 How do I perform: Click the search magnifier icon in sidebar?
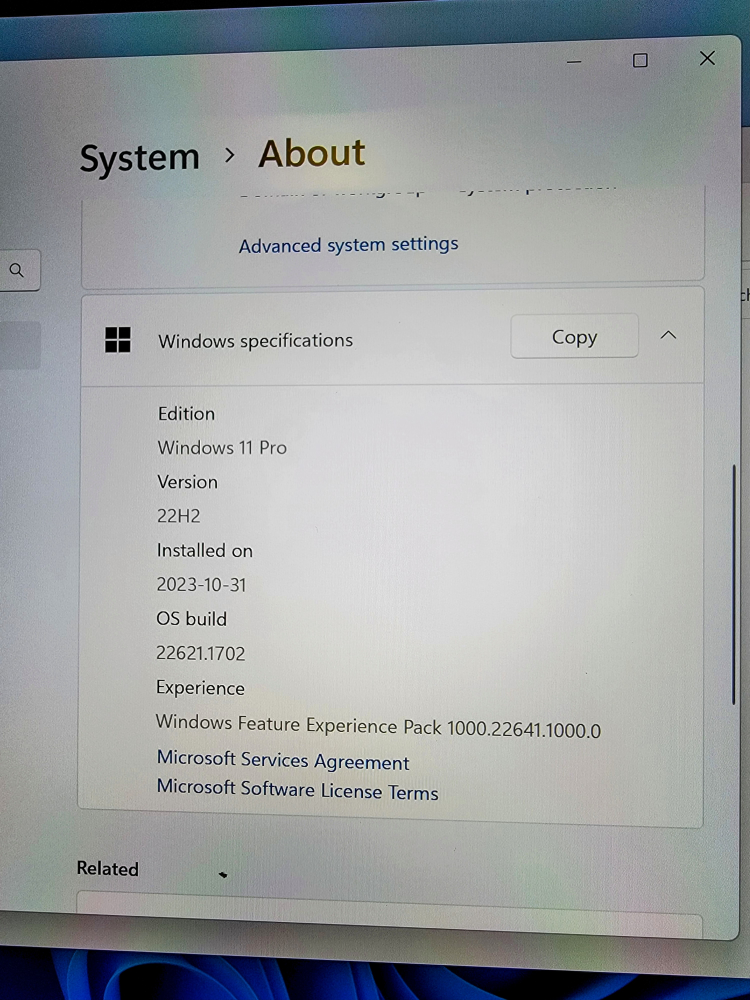click(17, 270)
